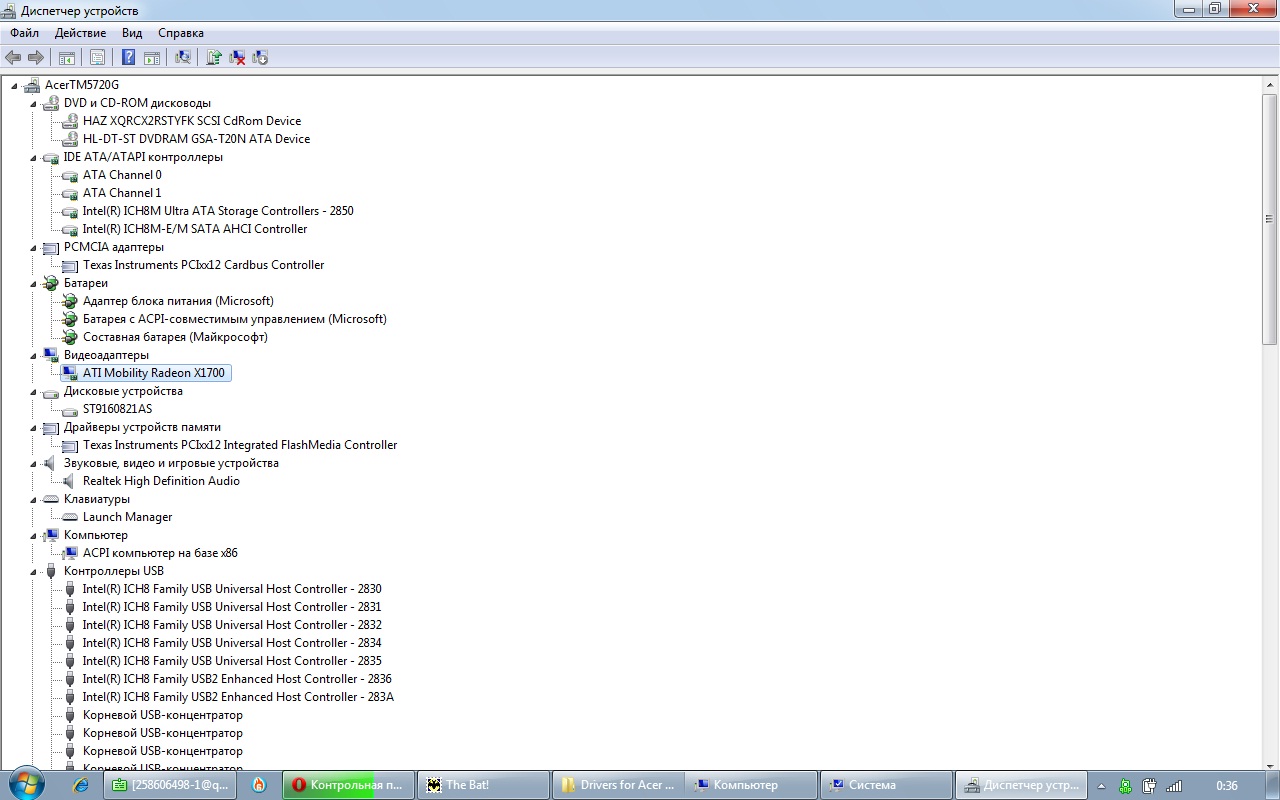Collapse Дисковые устройства category

[33, 391]
